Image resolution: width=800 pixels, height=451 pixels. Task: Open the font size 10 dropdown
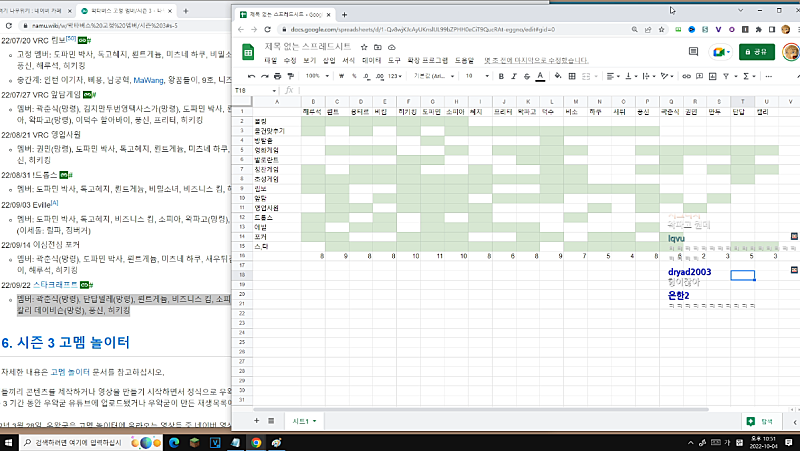[477, 76]
